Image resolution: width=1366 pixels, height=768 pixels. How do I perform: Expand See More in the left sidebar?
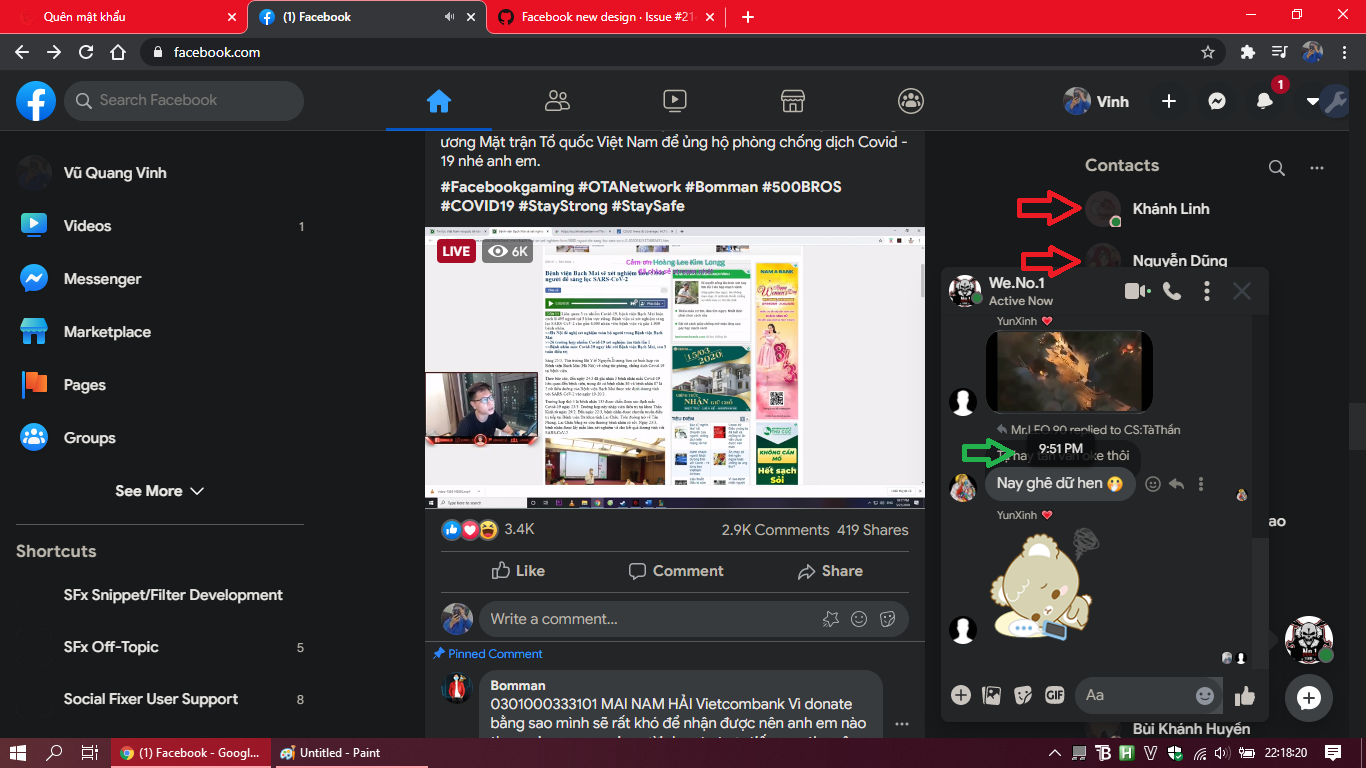point(160,490)
